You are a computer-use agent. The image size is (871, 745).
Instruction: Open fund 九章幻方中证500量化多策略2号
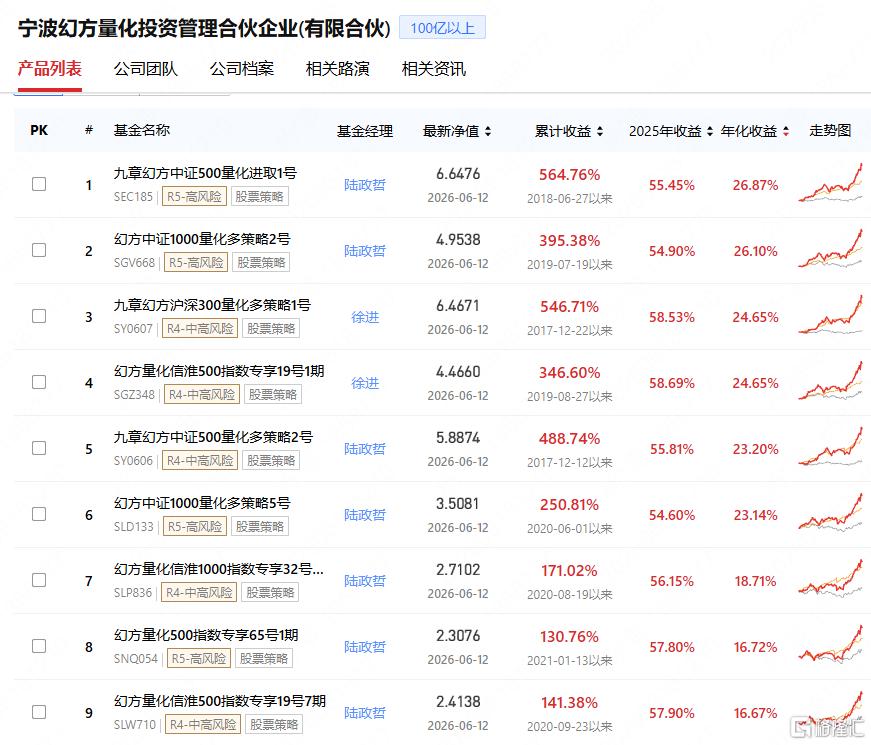click(213, 438)
